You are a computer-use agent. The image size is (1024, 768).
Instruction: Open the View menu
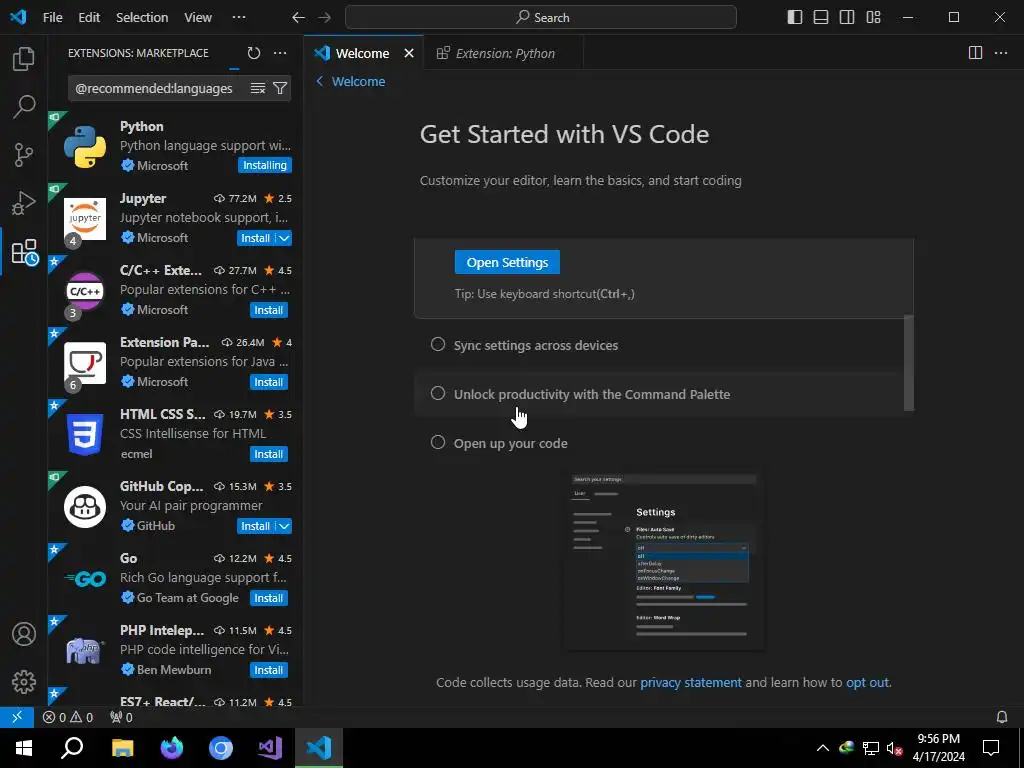198,18
